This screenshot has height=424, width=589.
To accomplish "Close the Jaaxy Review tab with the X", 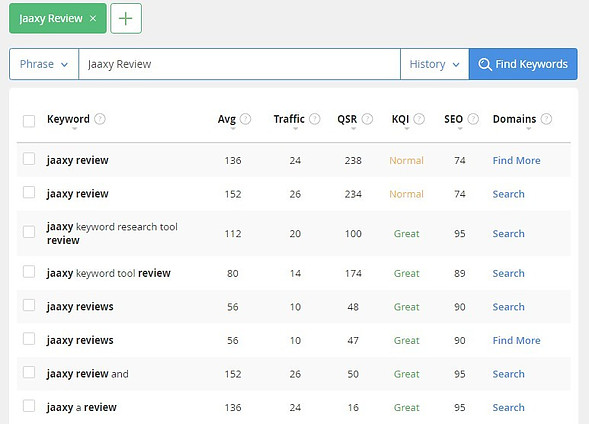I will (x=93, y=18).
